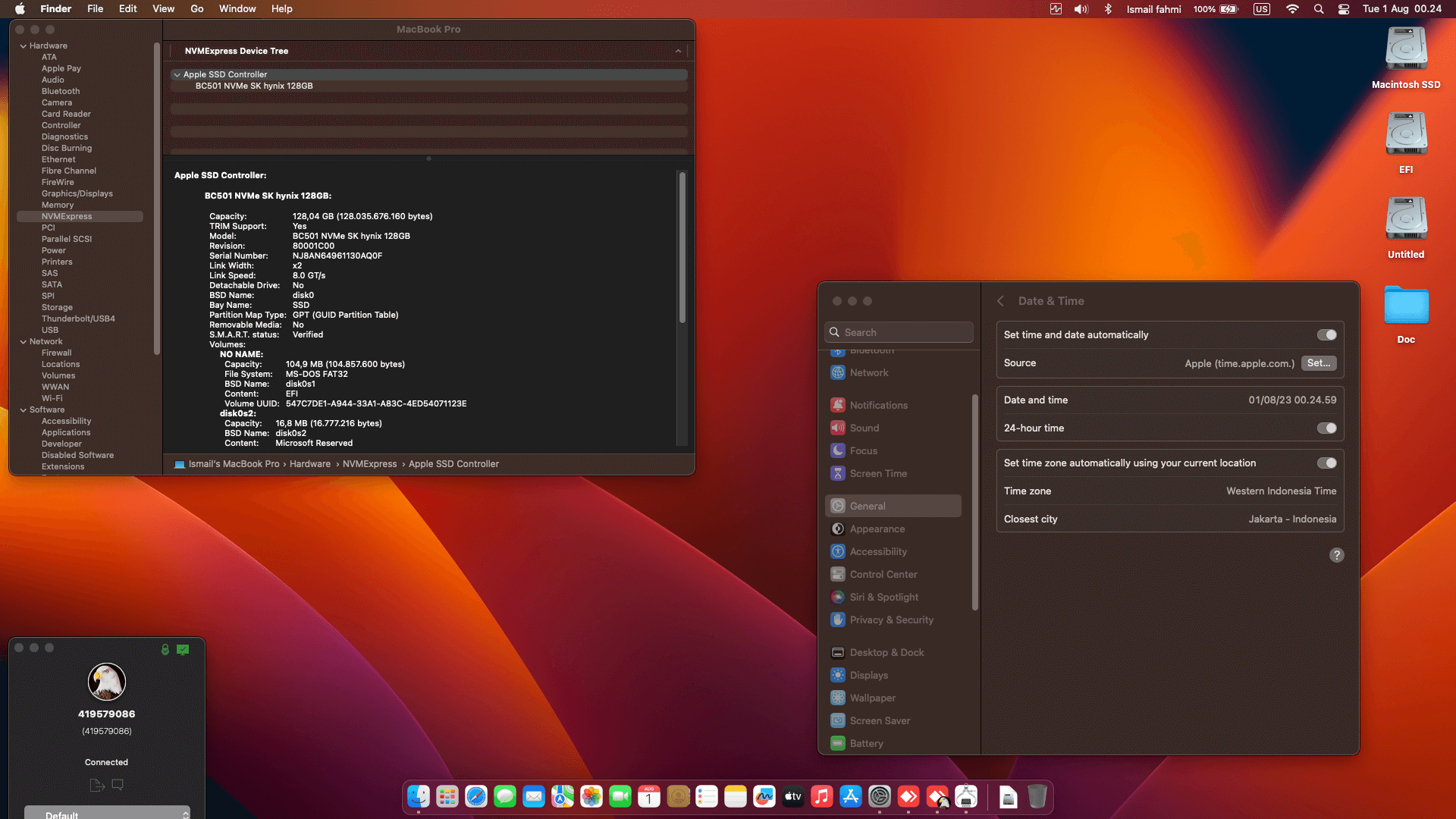
Task: Open Safari from the Dock
Action: tap(475, 796)
